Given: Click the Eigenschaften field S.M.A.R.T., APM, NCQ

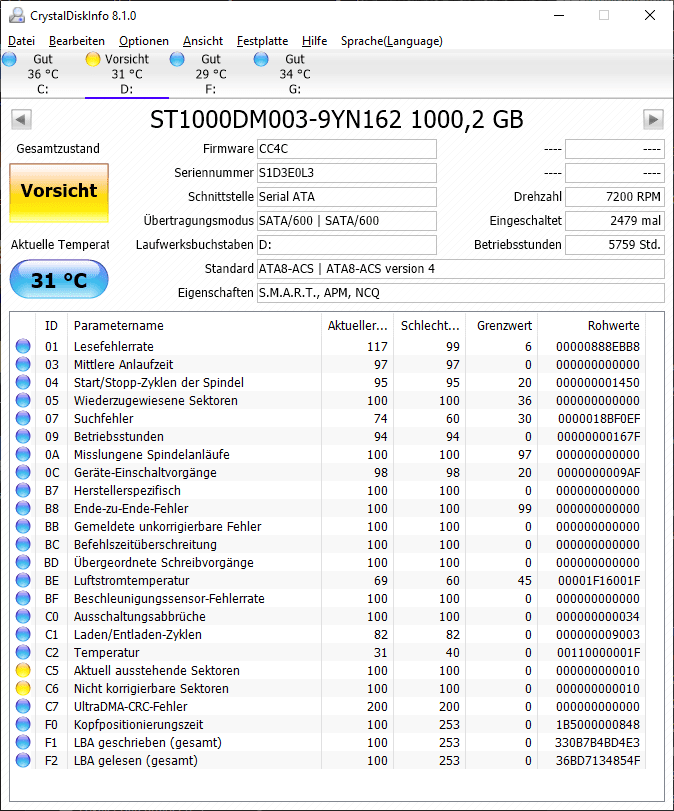Looking at the screenshot, I should click(x=460, y=293).
